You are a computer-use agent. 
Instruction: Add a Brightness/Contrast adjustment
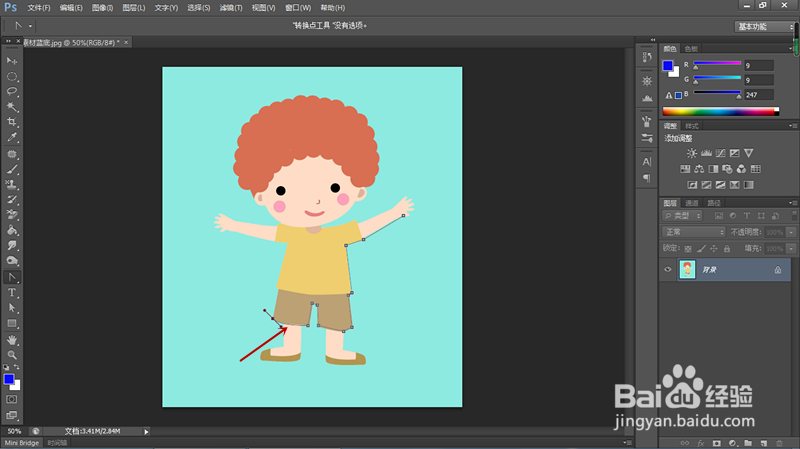(x=692, y=153)
